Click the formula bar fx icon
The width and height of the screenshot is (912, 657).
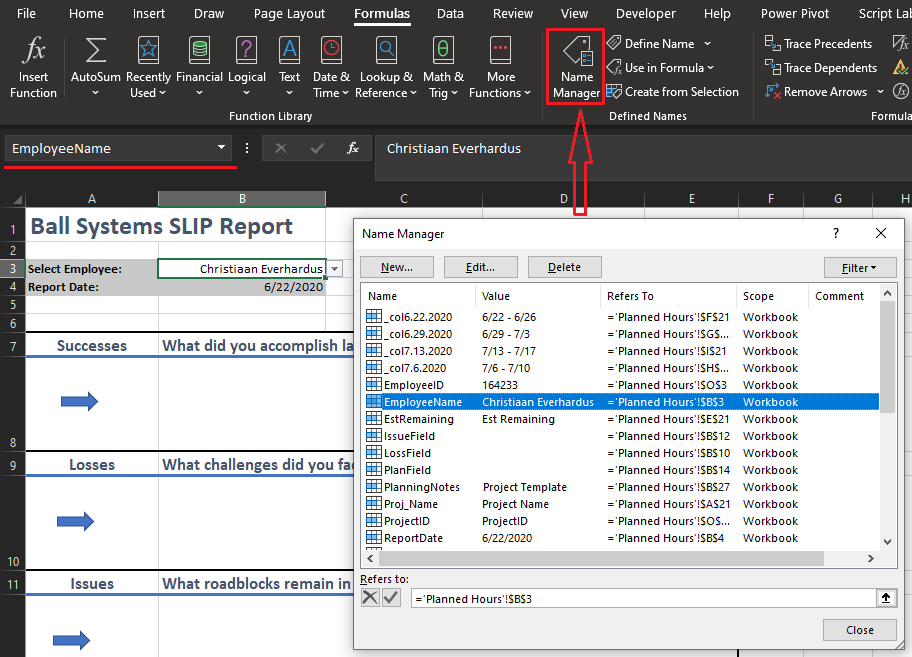tap(352, 148)
